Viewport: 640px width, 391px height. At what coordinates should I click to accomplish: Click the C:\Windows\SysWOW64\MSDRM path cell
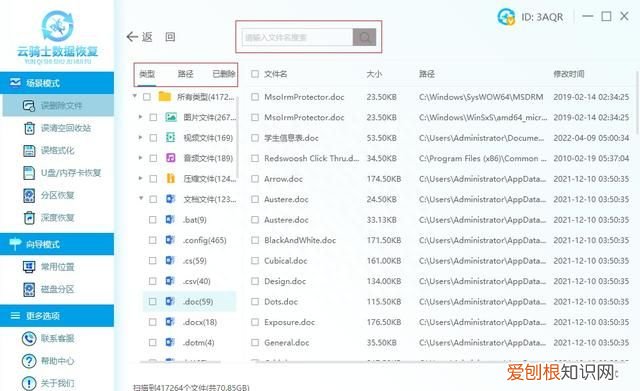pyautogui.click(x=481, y=97)
